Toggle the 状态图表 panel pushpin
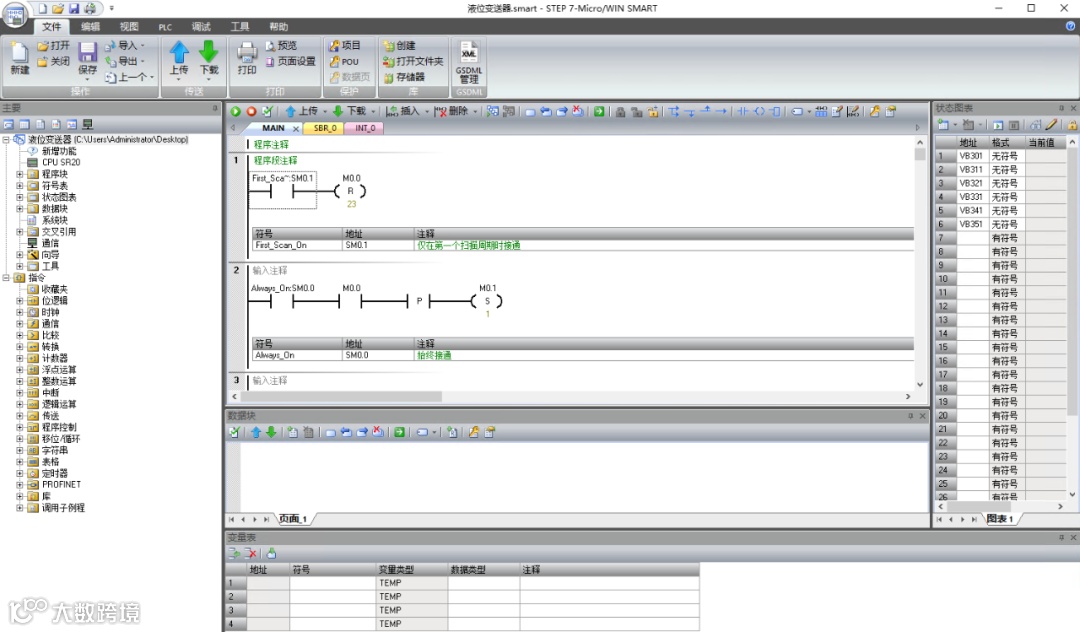 pos(1061,108)
